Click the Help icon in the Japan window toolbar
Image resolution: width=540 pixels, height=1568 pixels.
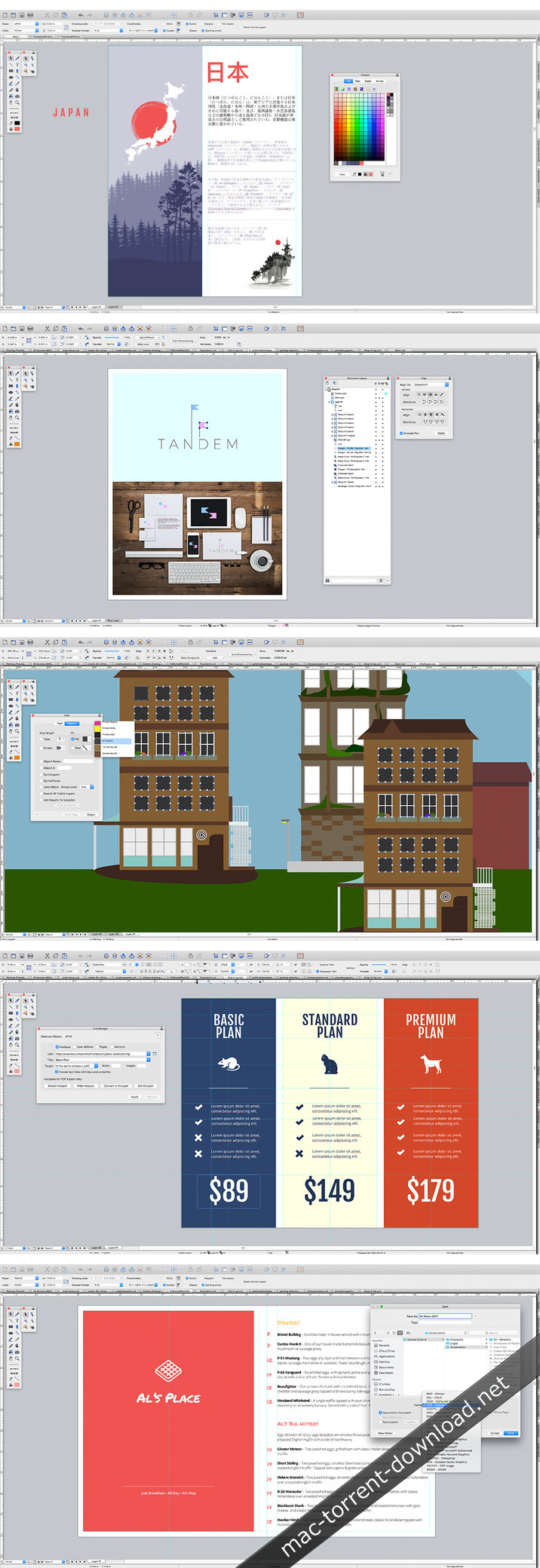pos(300,14)
